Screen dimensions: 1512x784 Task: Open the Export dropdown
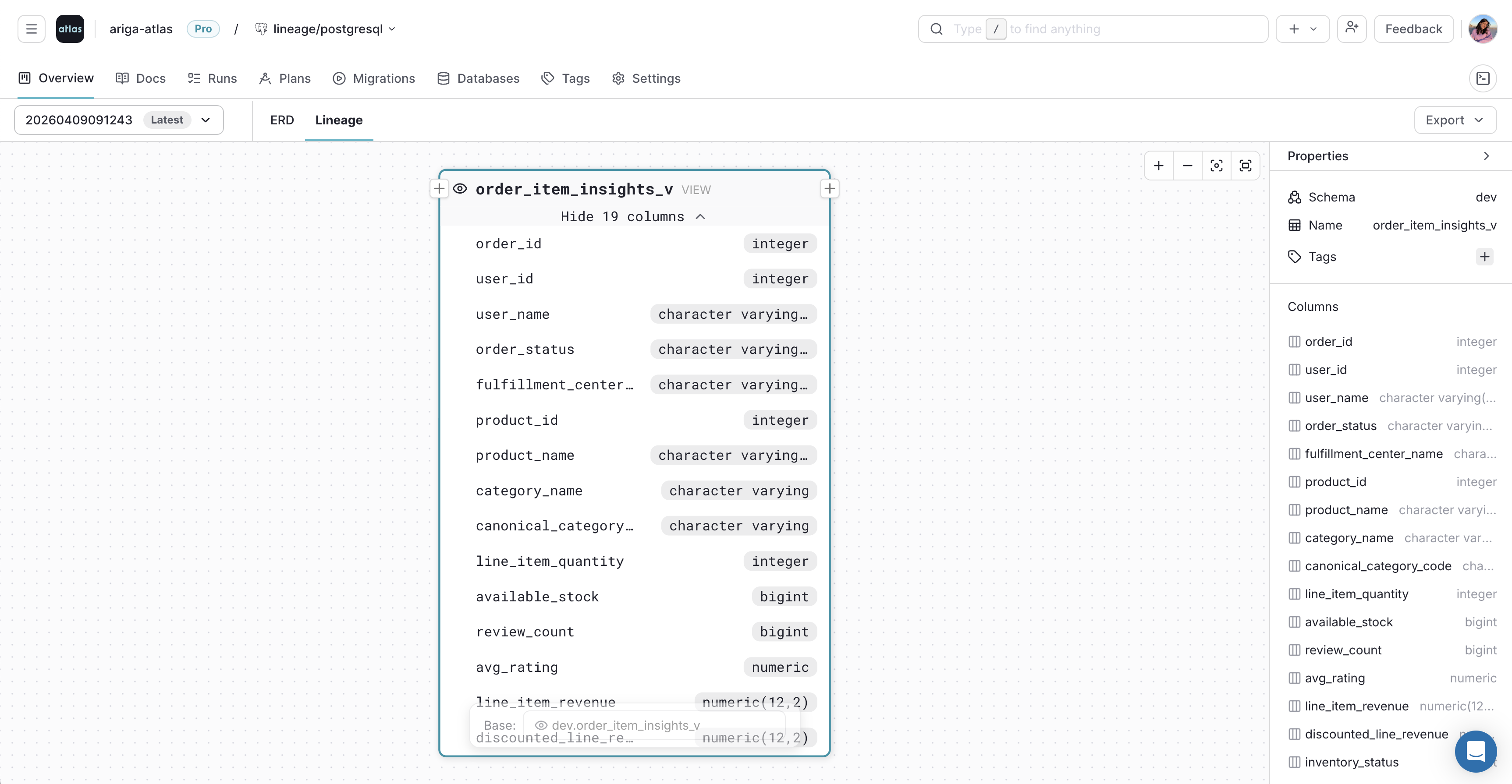[x=1455, y=120]
